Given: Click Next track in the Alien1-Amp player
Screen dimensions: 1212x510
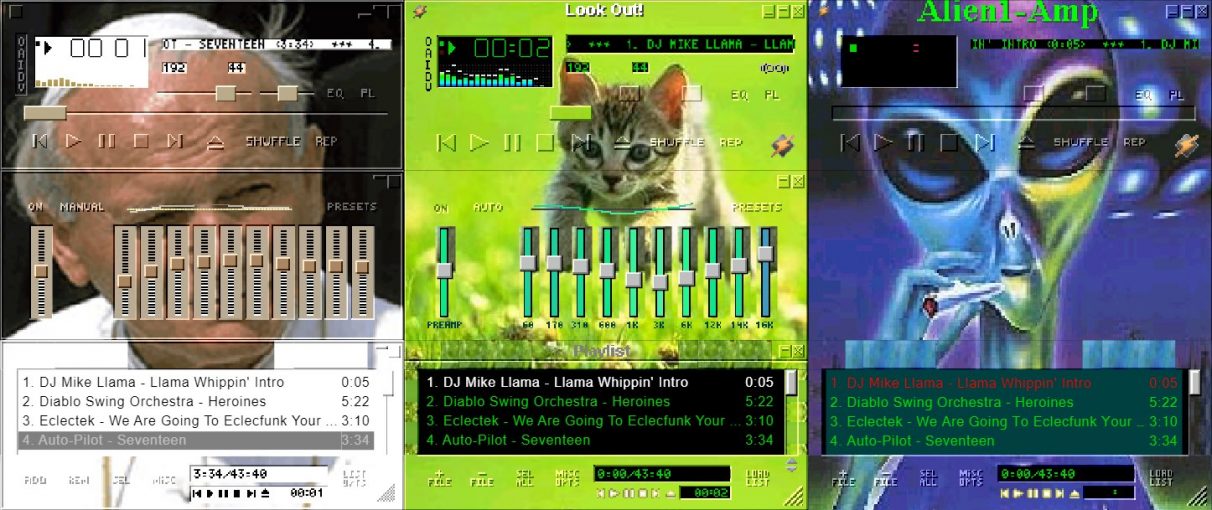Looking at the screenshot, I should pyautogui.click(x=983, y=142).
